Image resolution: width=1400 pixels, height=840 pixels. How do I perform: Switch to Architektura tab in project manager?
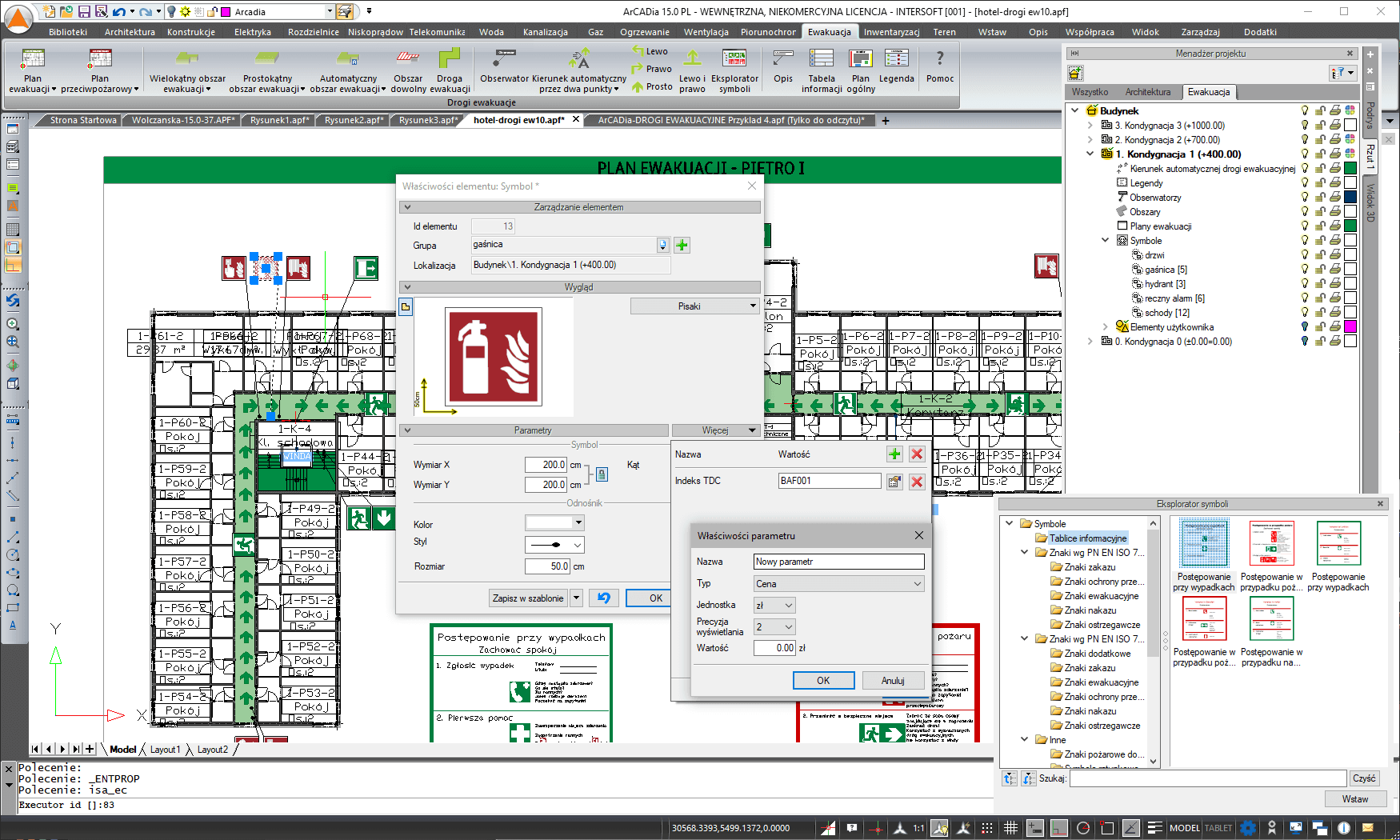tap(1147, 92)
